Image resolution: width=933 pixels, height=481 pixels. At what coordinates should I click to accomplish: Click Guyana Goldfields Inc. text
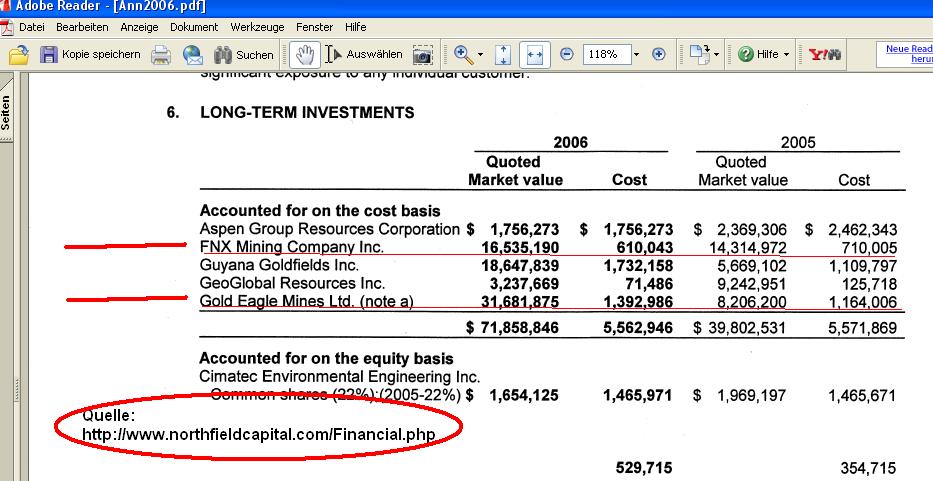click(279, 265)
